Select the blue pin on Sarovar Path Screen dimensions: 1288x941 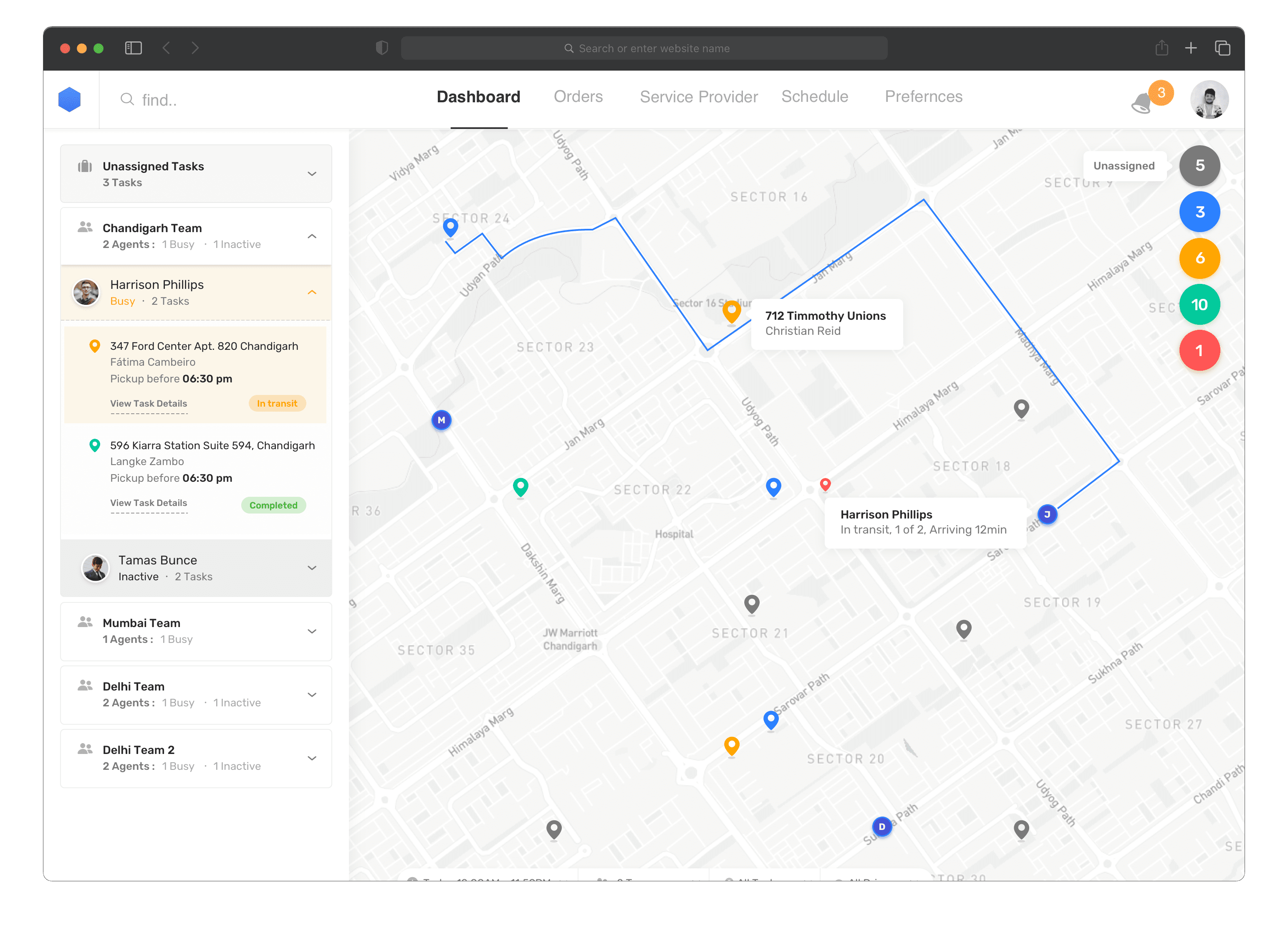[771, 721]
